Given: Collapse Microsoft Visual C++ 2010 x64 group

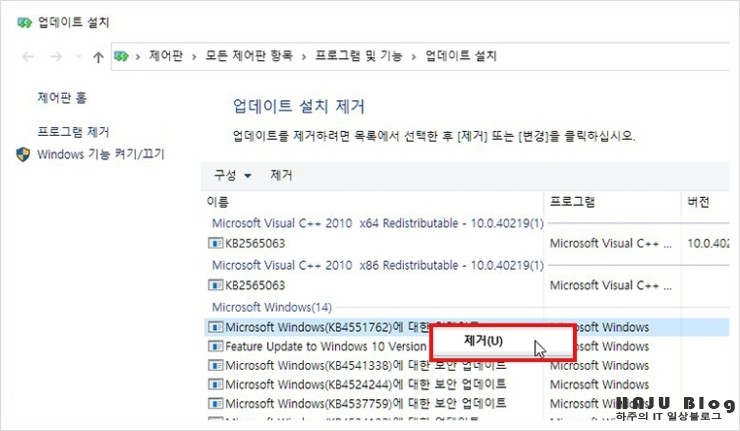Looking at the screenshot, I should pos(378,223).
